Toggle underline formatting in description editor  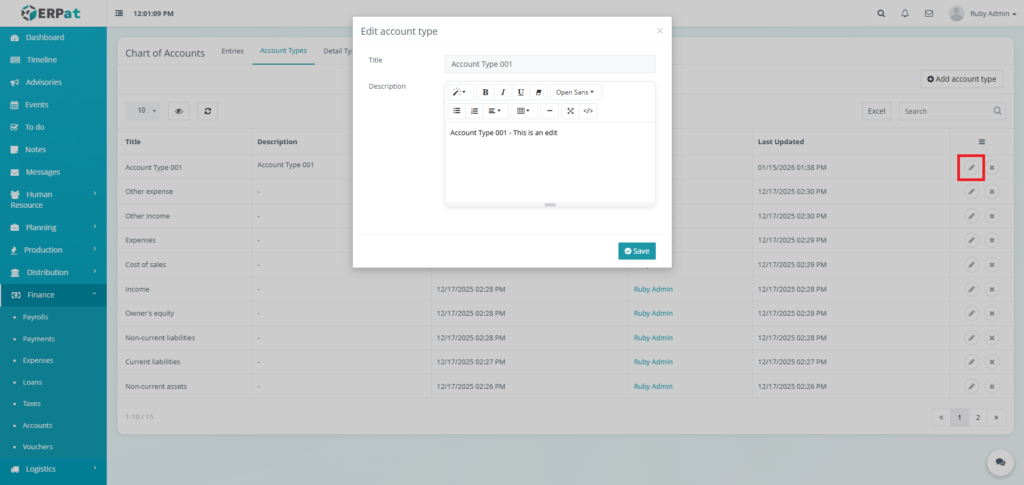[x=520, y=92]
